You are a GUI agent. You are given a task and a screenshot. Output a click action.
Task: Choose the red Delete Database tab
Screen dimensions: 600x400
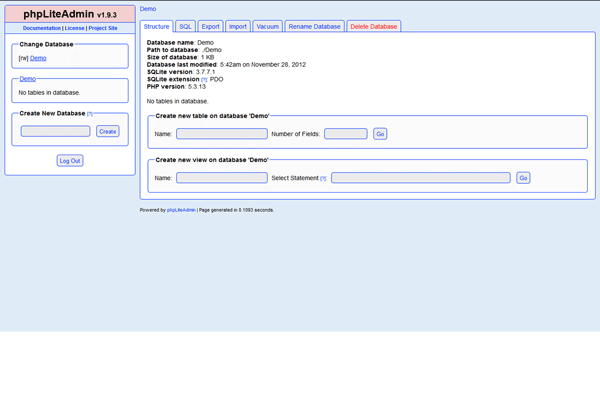click(x=373, y=26)
